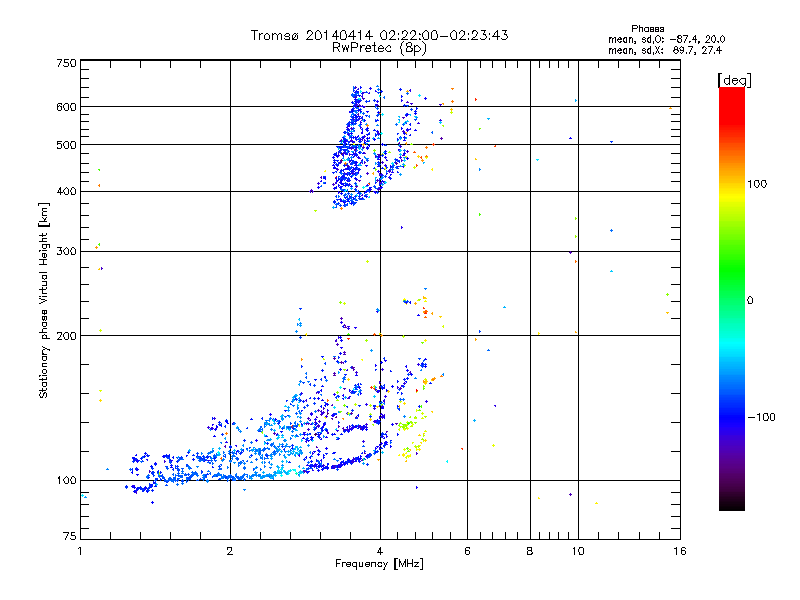This screenshot has height=600, width=800.
Task: Click the 'mean, sd,O: -87.4, 20.0' line
Action: pyautogui.click(x=667, y=39)
